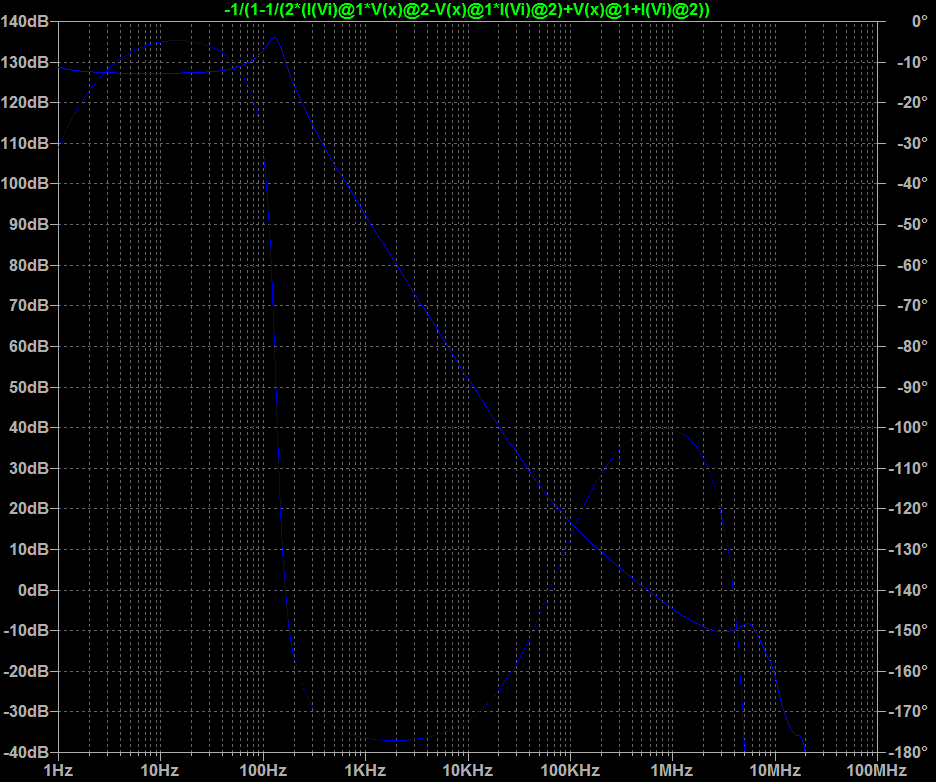Click the 110dB left axis label
936x782 pixels.
tap(24, 143)
